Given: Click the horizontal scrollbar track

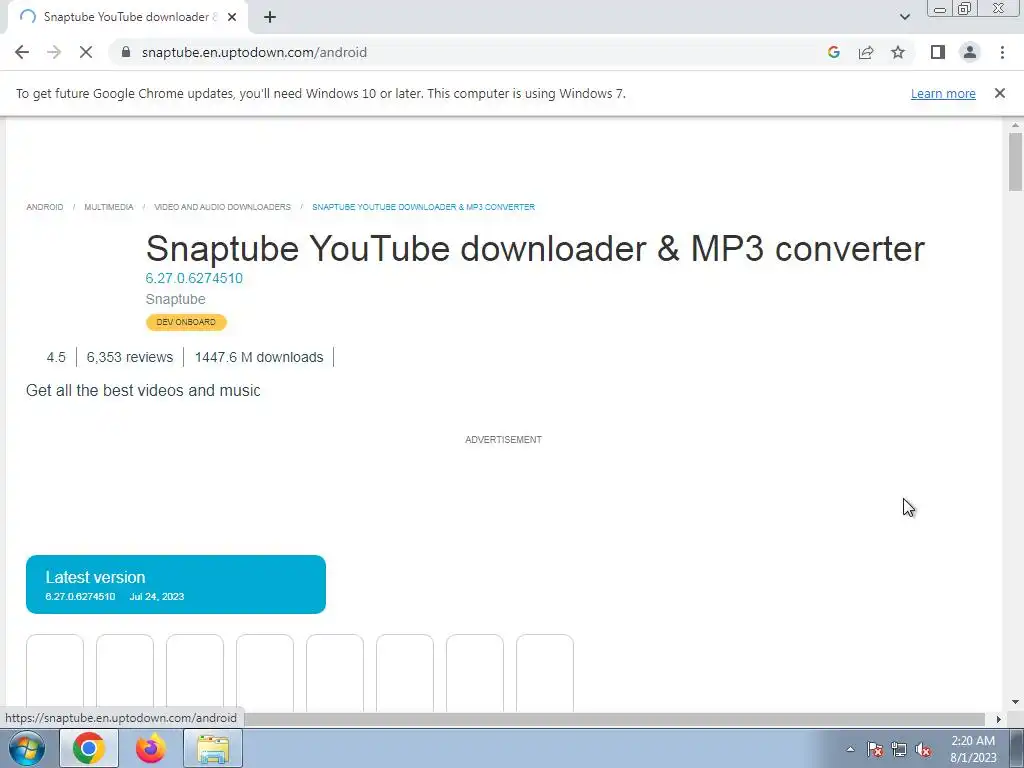Looking at the screenshot, I should tap(614, 719).
